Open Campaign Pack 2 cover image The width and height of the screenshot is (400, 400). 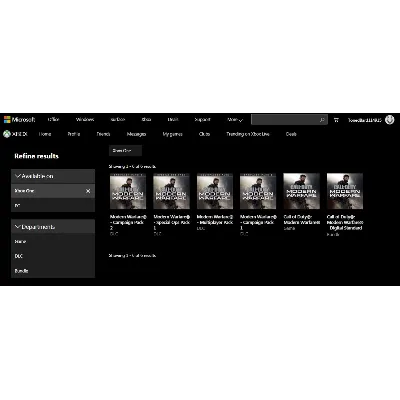point(128,191)
